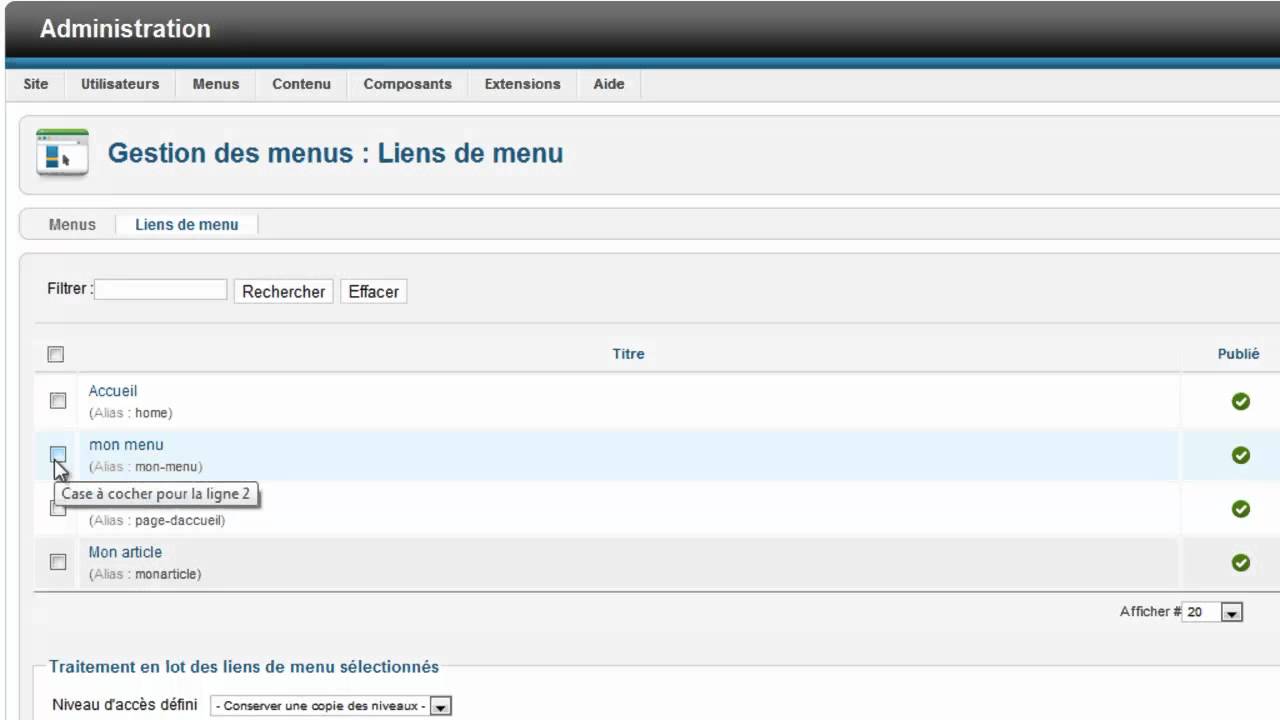
Task: Open the Composants menu
Action: [x=408, y=84]
